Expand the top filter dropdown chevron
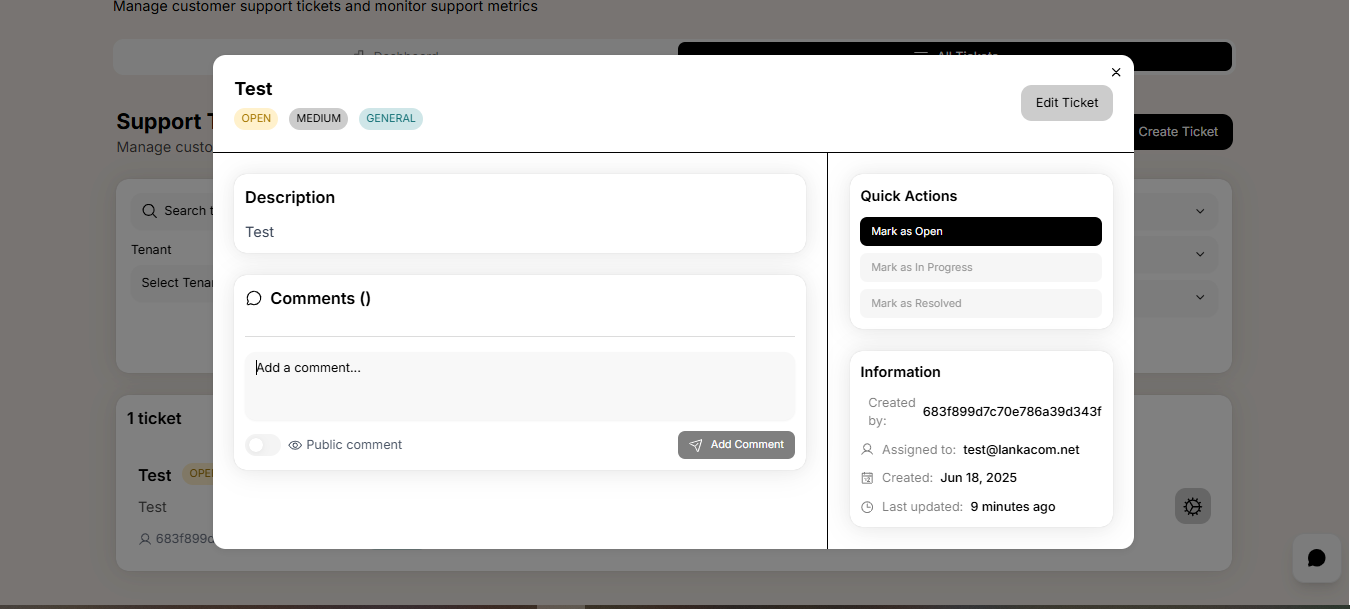 pyautogui.click(x=1200, y=211)
